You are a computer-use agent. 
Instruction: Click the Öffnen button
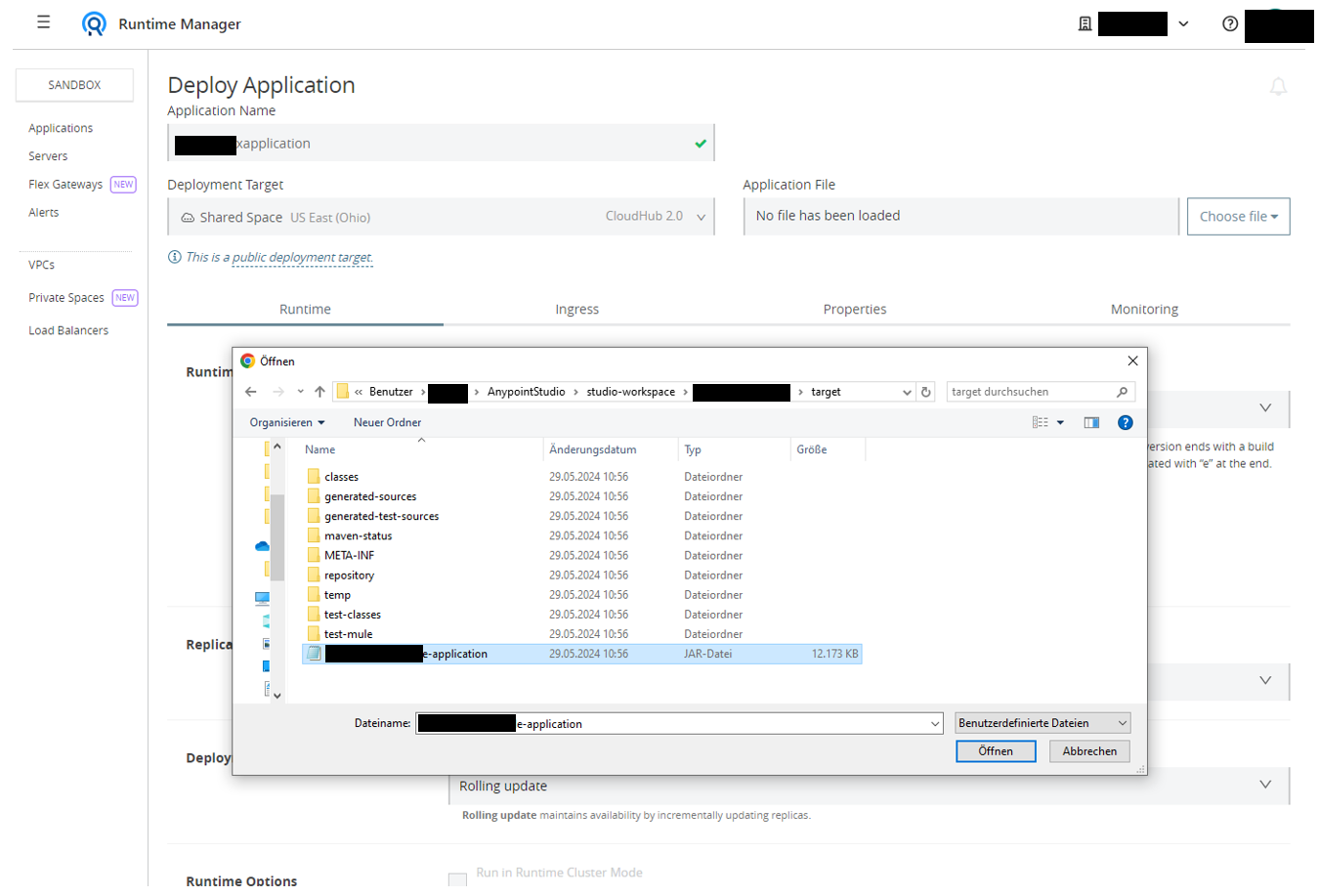[x=995, y=751]
